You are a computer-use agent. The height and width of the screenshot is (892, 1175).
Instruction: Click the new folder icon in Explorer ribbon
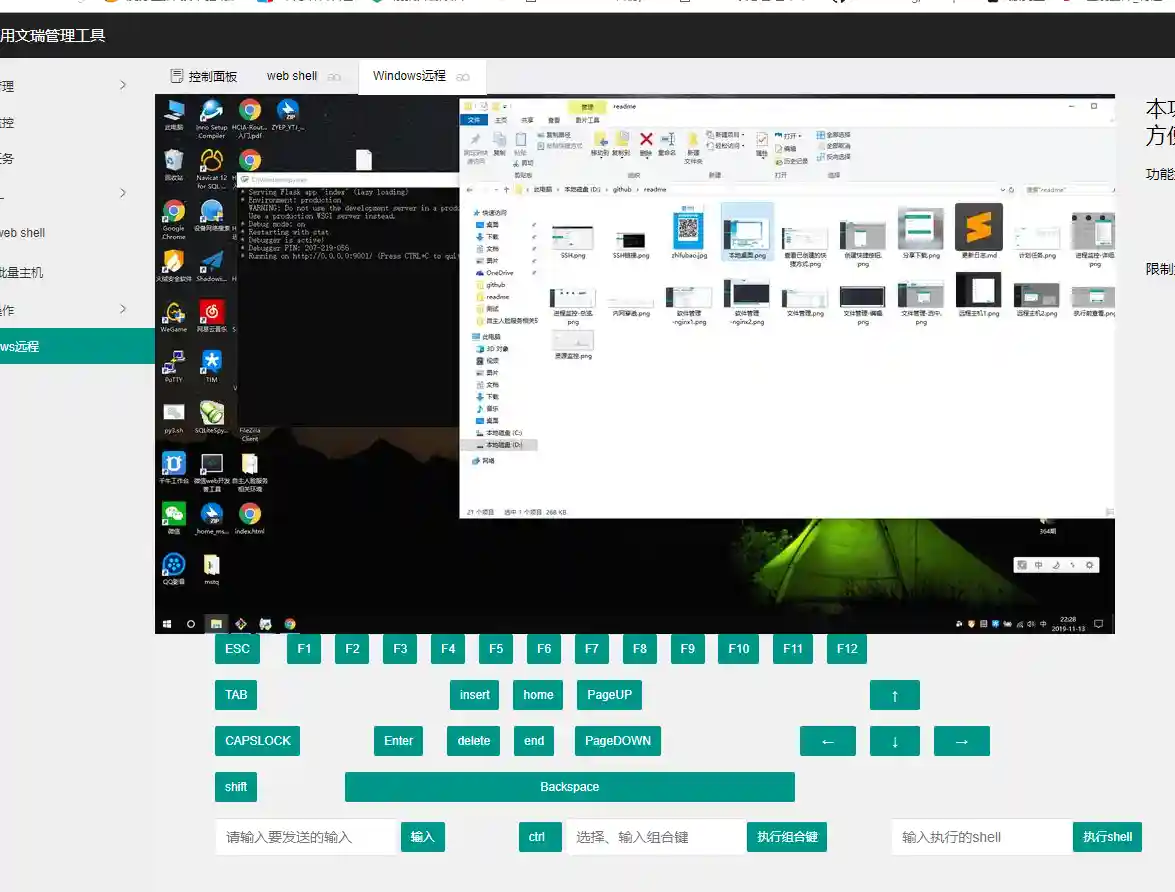click(x=693, y=146)
